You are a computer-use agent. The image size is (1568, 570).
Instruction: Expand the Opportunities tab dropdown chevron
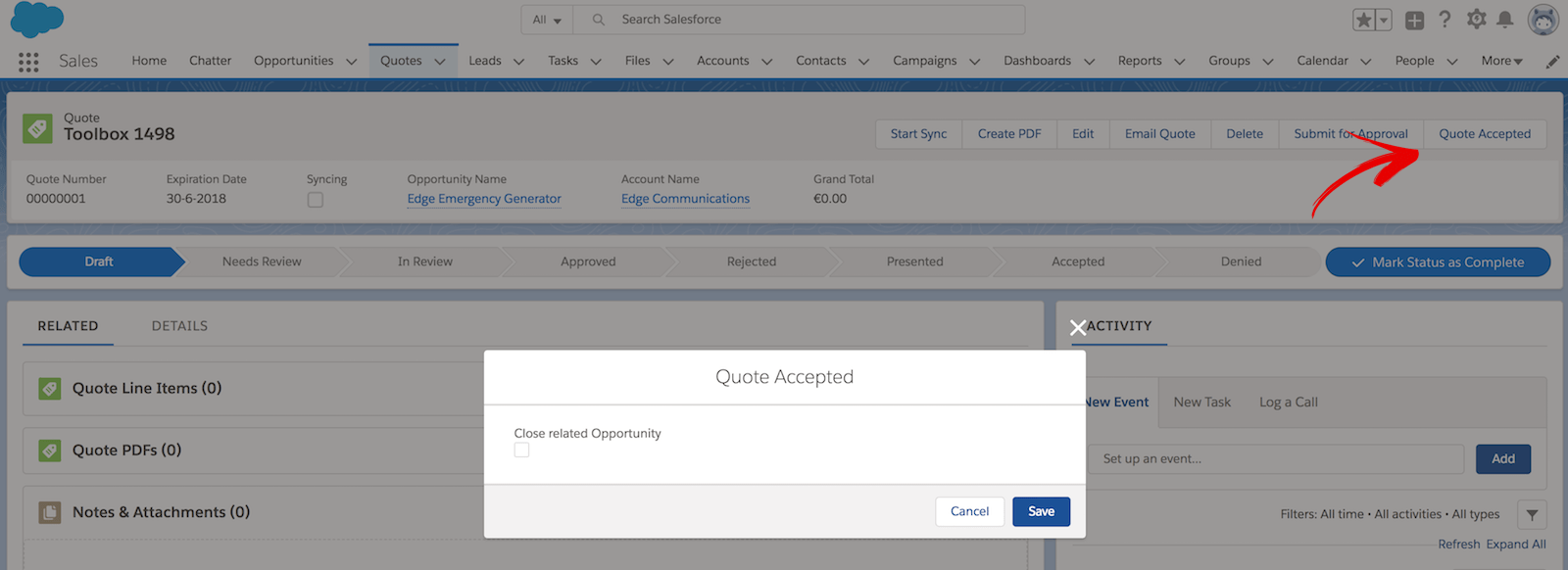click(351, 62)
